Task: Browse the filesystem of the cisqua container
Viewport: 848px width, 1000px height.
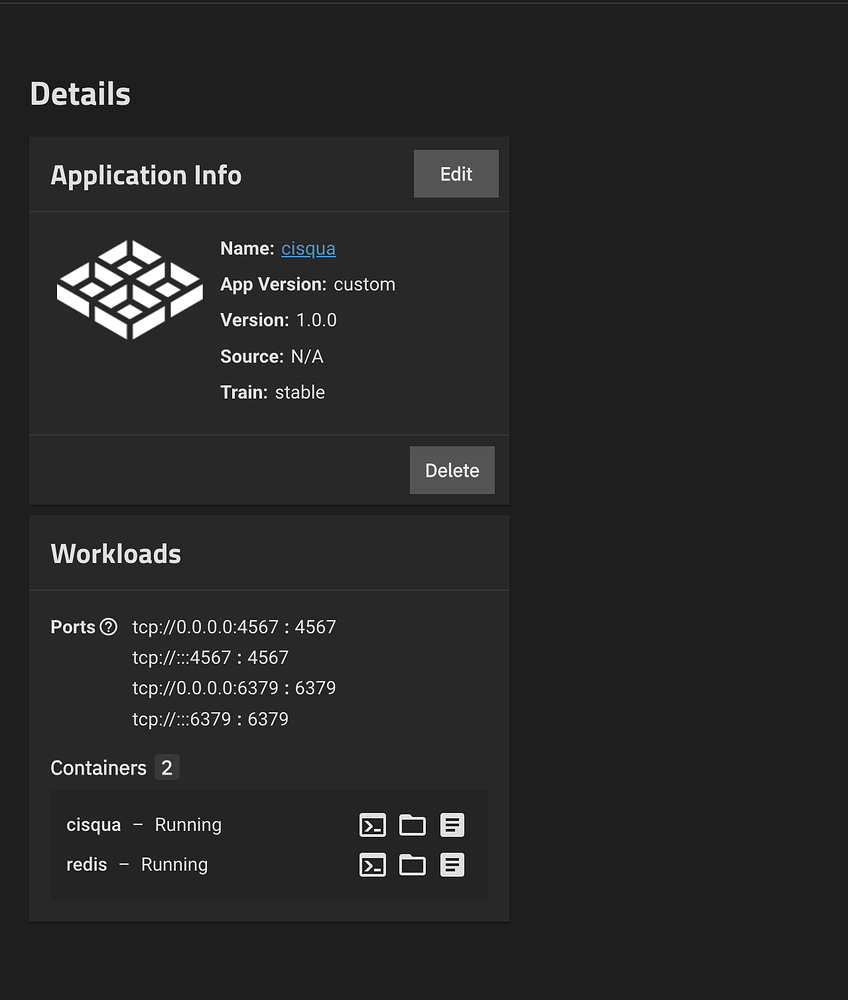Action: 412,825
